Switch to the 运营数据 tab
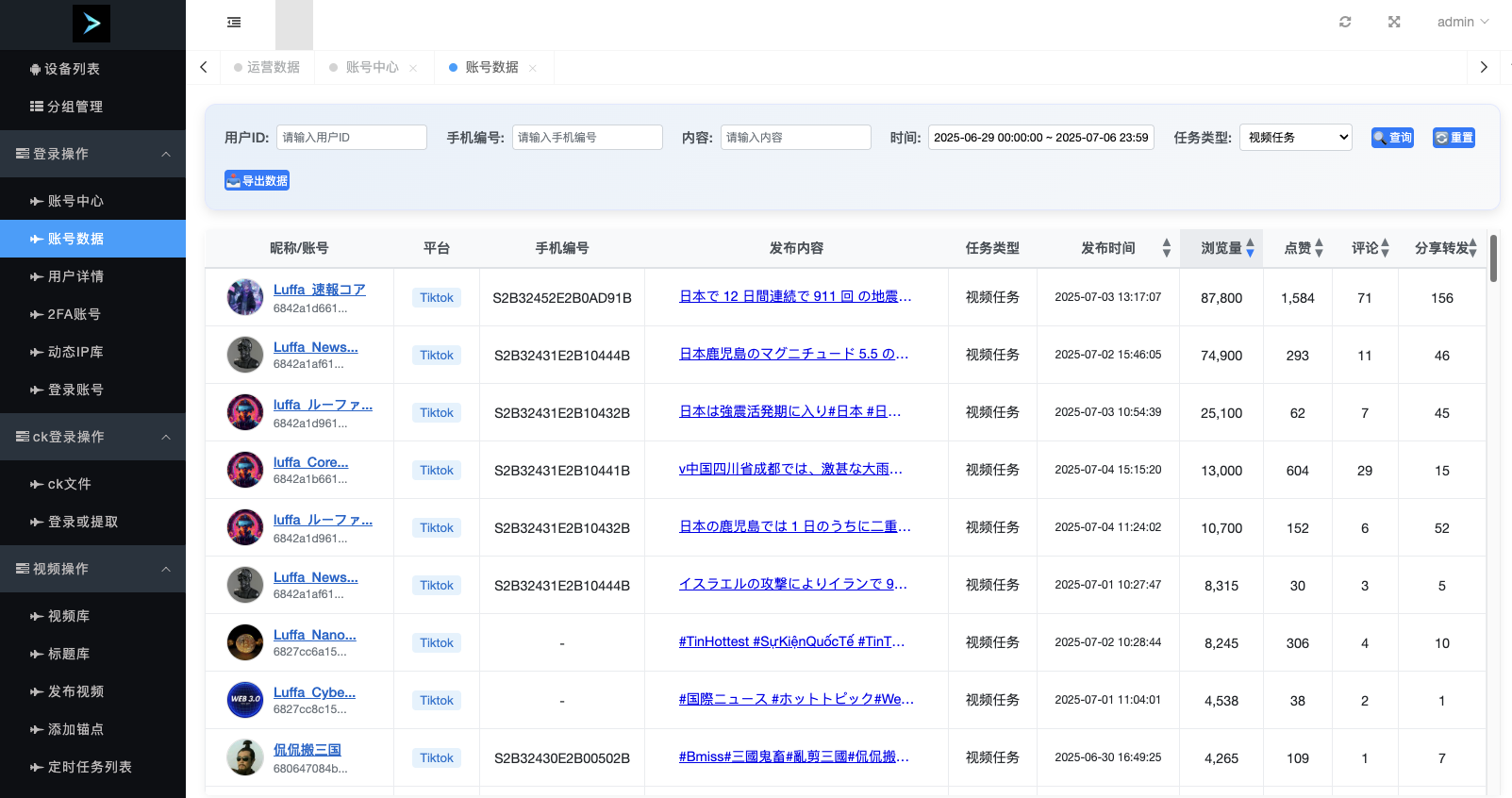 [x=273, y=68]
